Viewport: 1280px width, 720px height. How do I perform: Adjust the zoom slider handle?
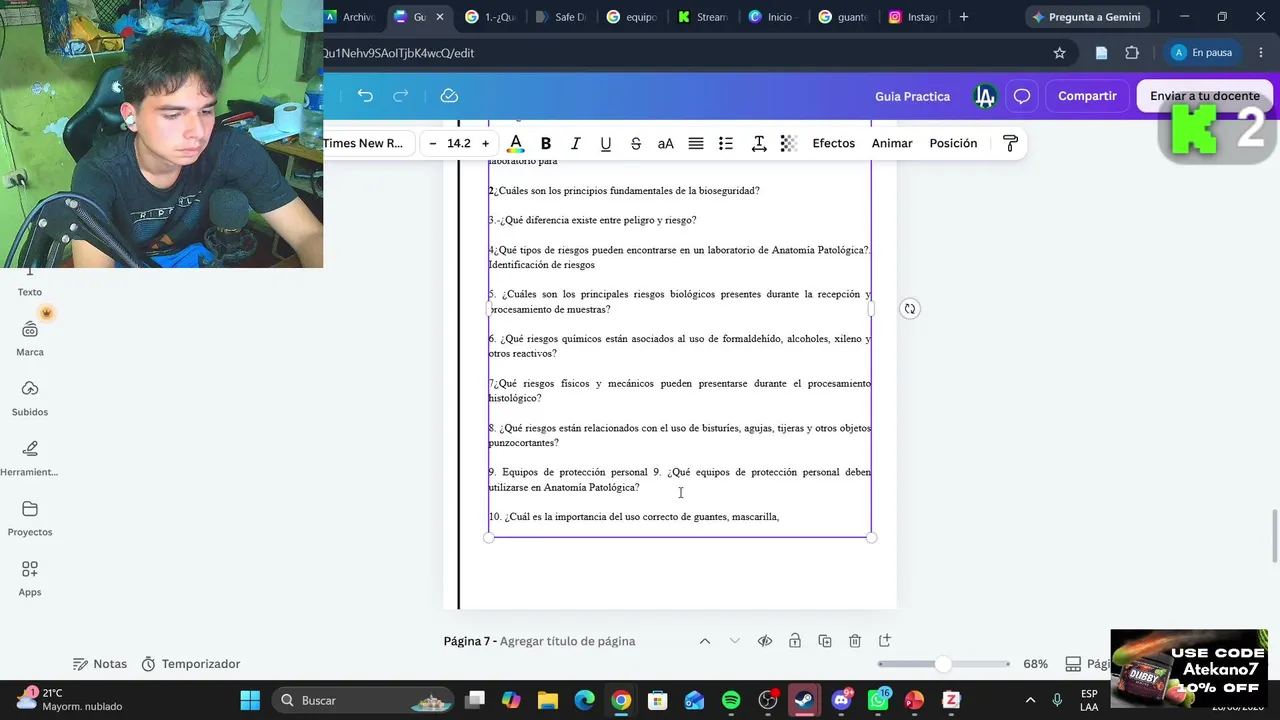(x=943, y=664)
